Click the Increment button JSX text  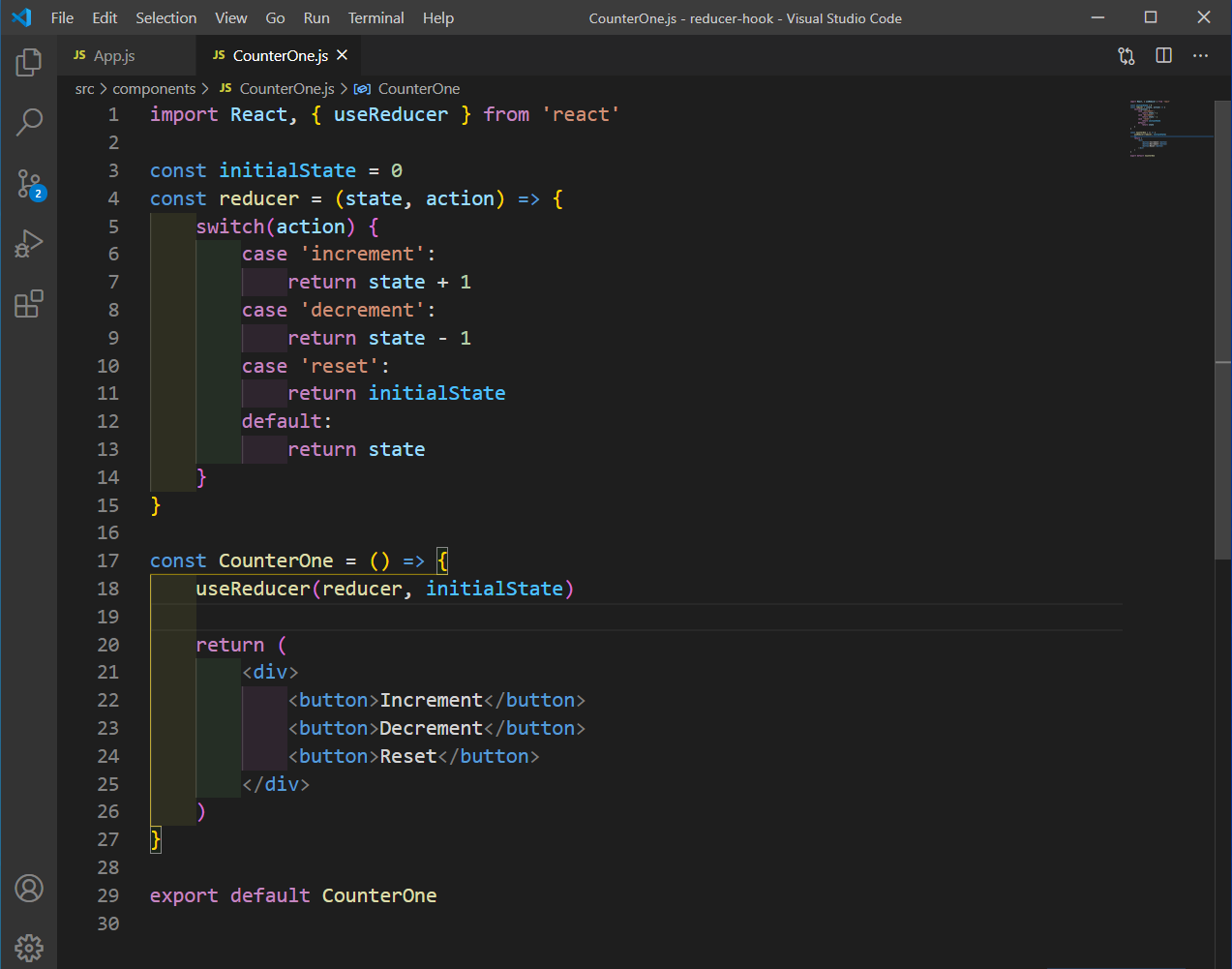[432, 700]
